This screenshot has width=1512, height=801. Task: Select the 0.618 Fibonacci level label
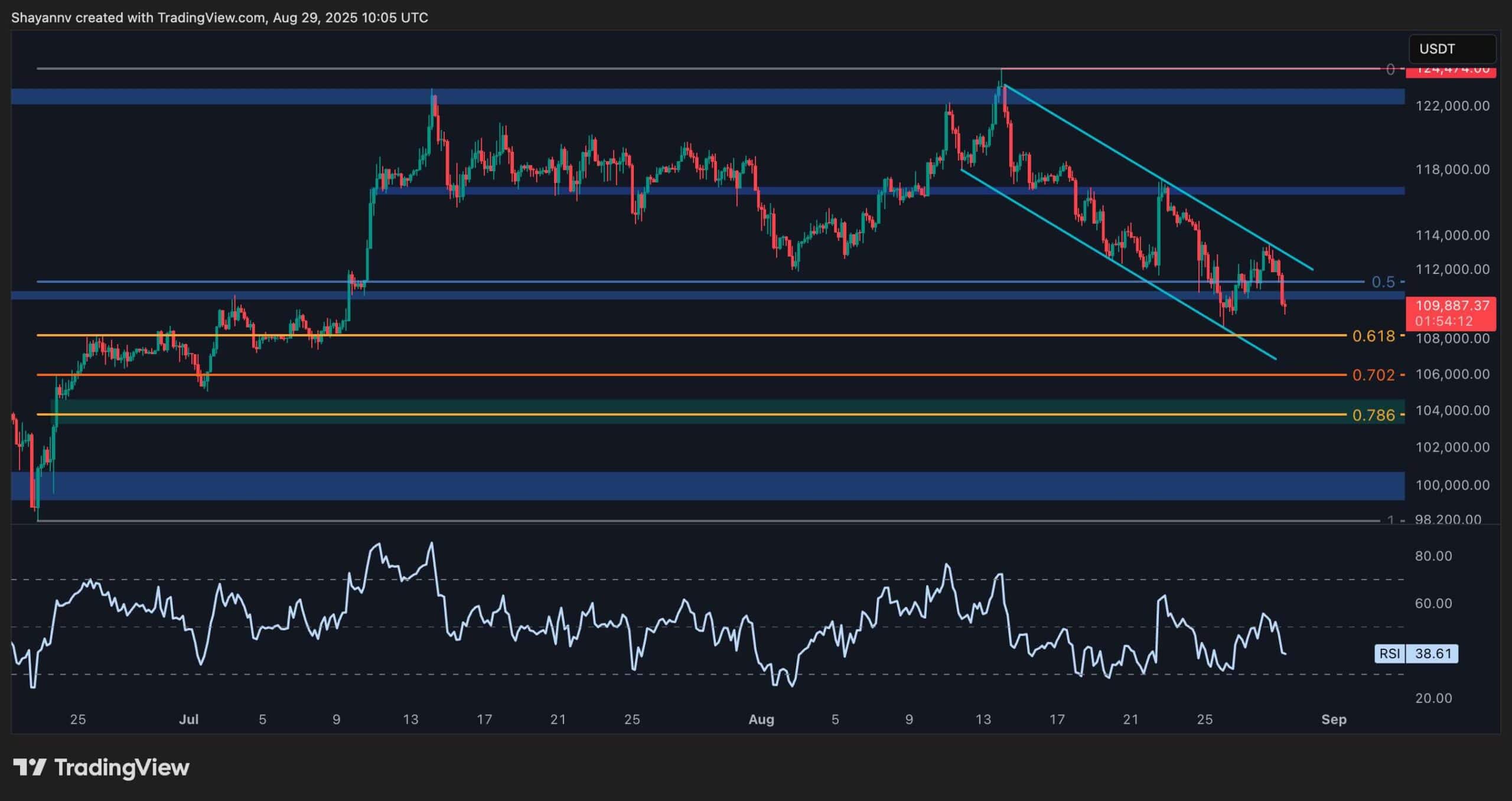coord(1373,336)
